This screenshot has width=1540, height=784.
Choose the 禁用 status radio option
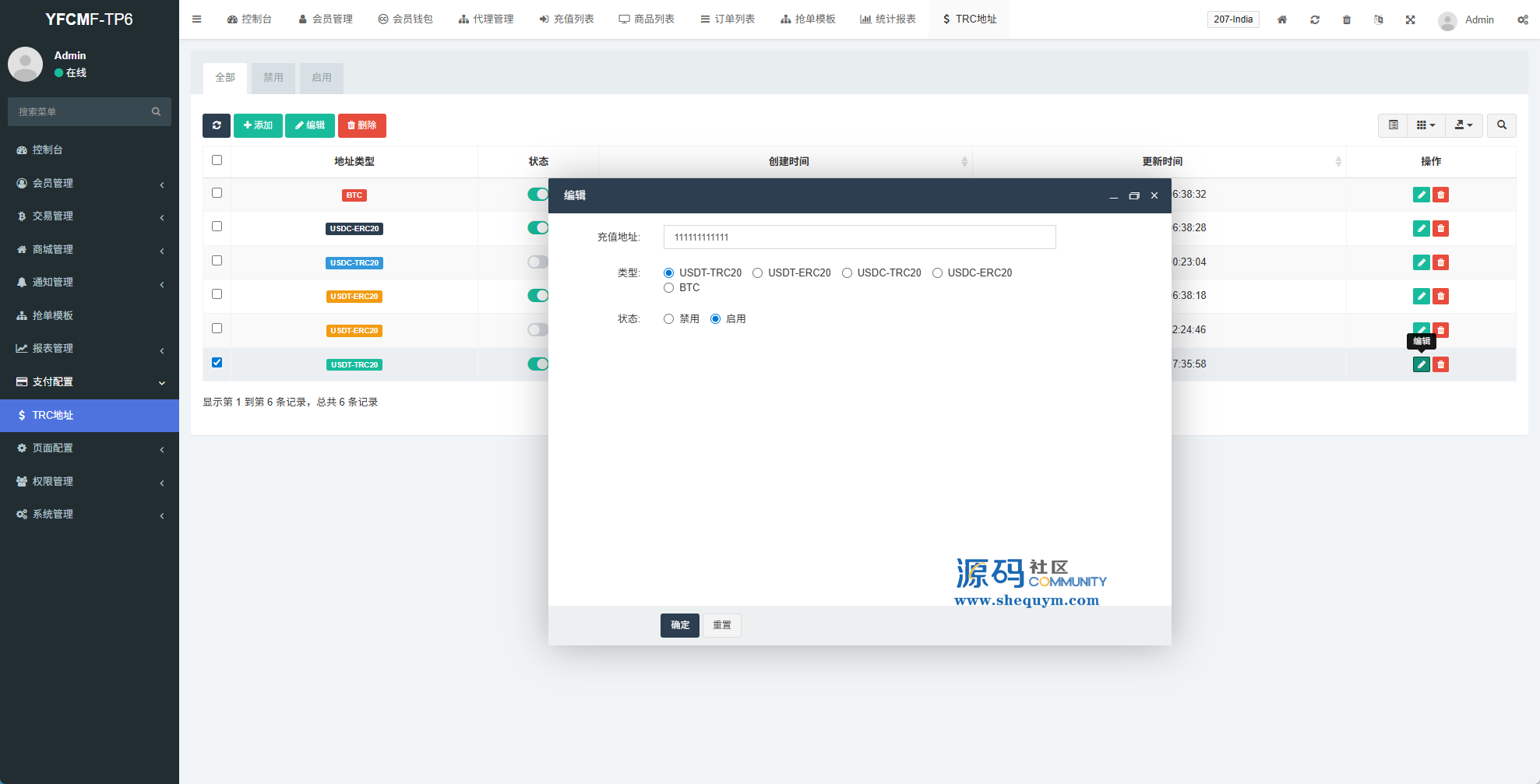pyautogui.click(x=668, y=319)
